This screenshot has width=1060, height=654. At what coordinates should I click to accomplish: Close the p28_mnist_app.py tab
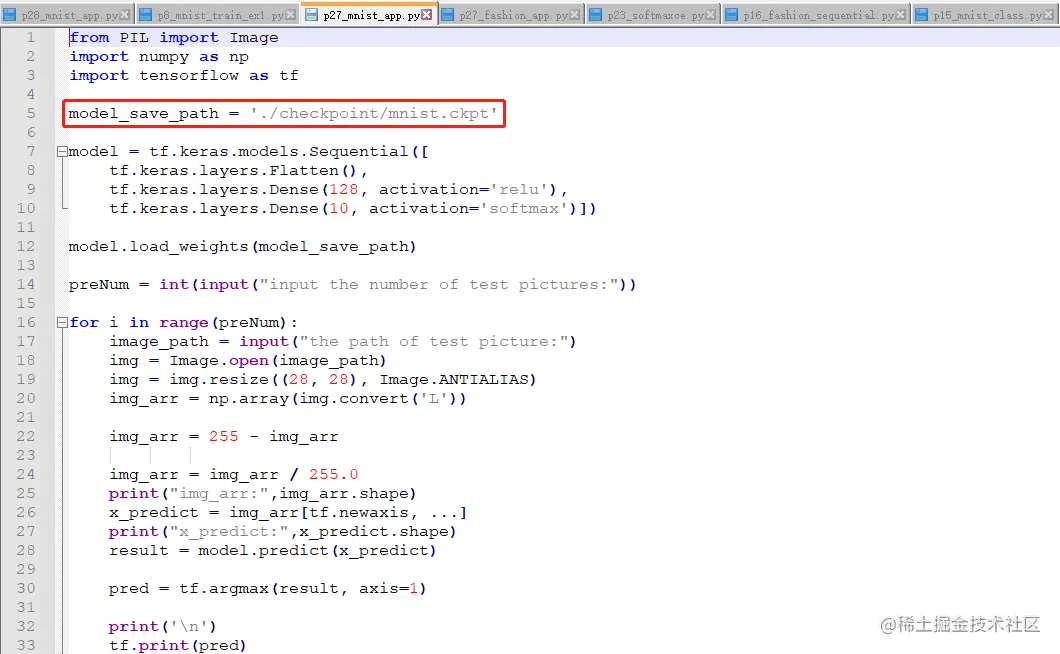(125, 14)
